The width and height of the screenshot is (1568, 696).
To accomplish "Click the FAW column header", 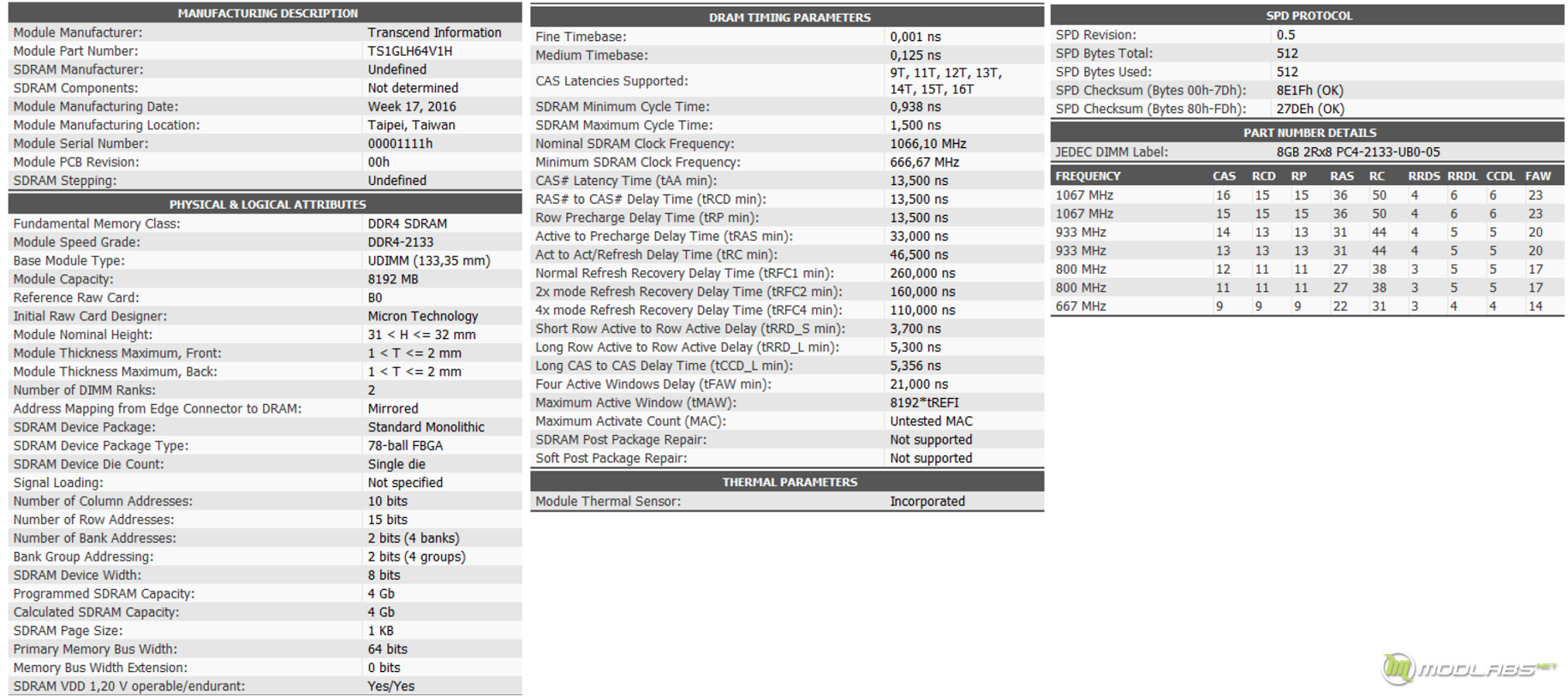I will coord(1538,176).
